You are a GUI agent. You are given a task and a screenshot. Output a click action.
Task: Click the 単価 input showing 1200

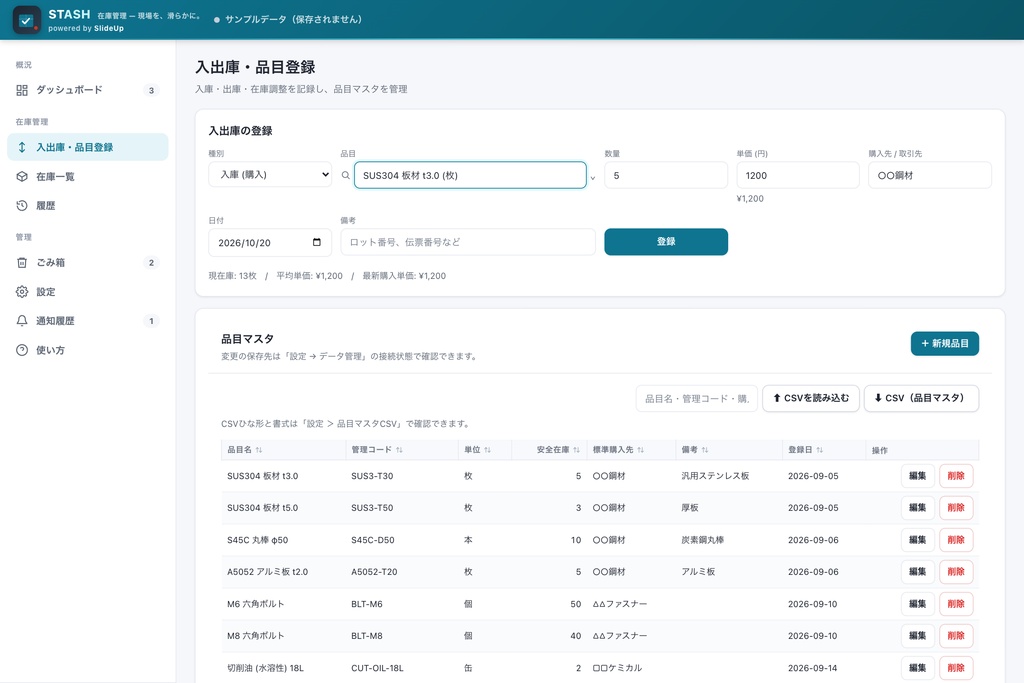(x=797, y=175)
